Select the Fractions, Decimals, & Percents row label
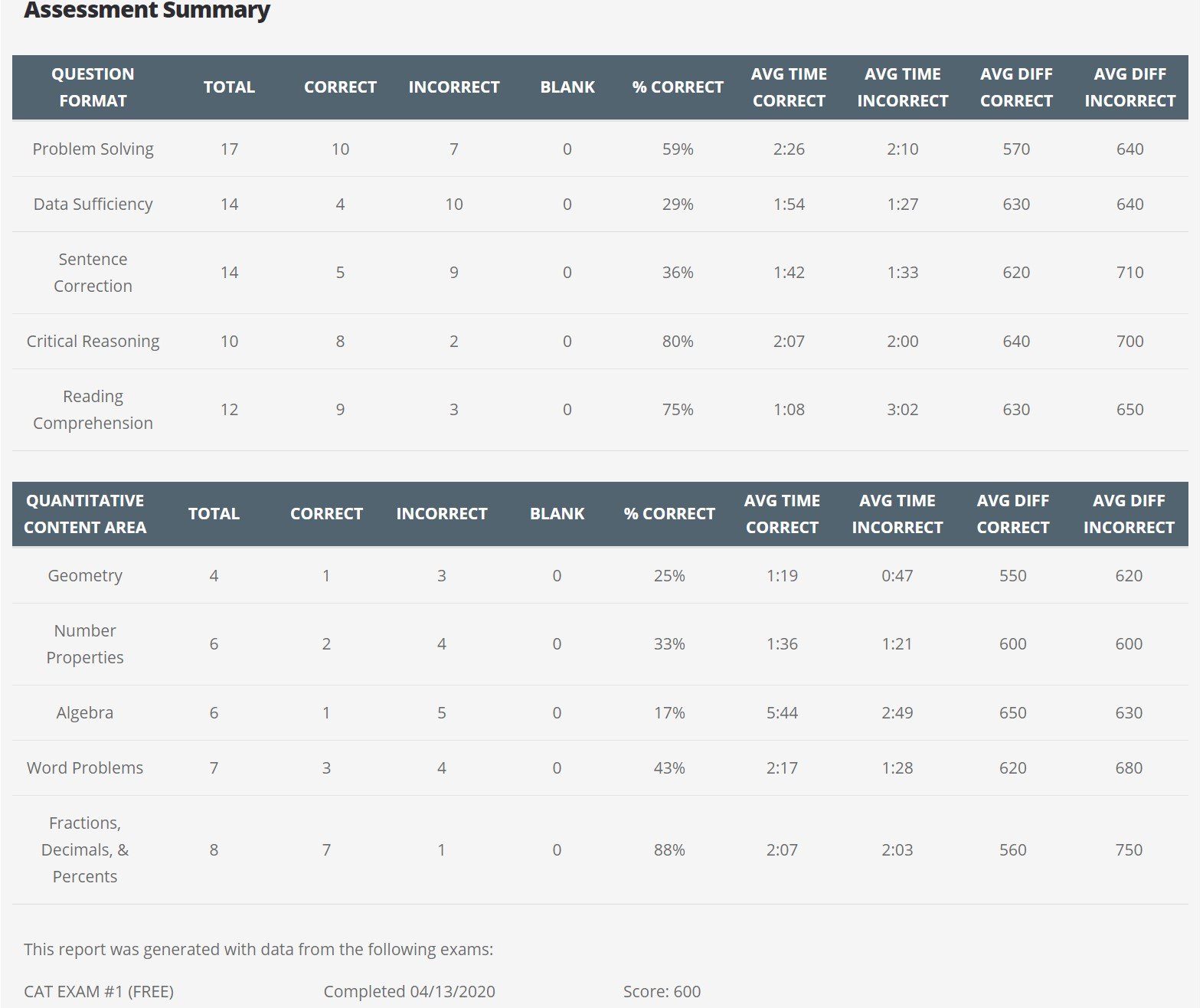This screenshot has height=1008, width=1203. tap(85, 850)
